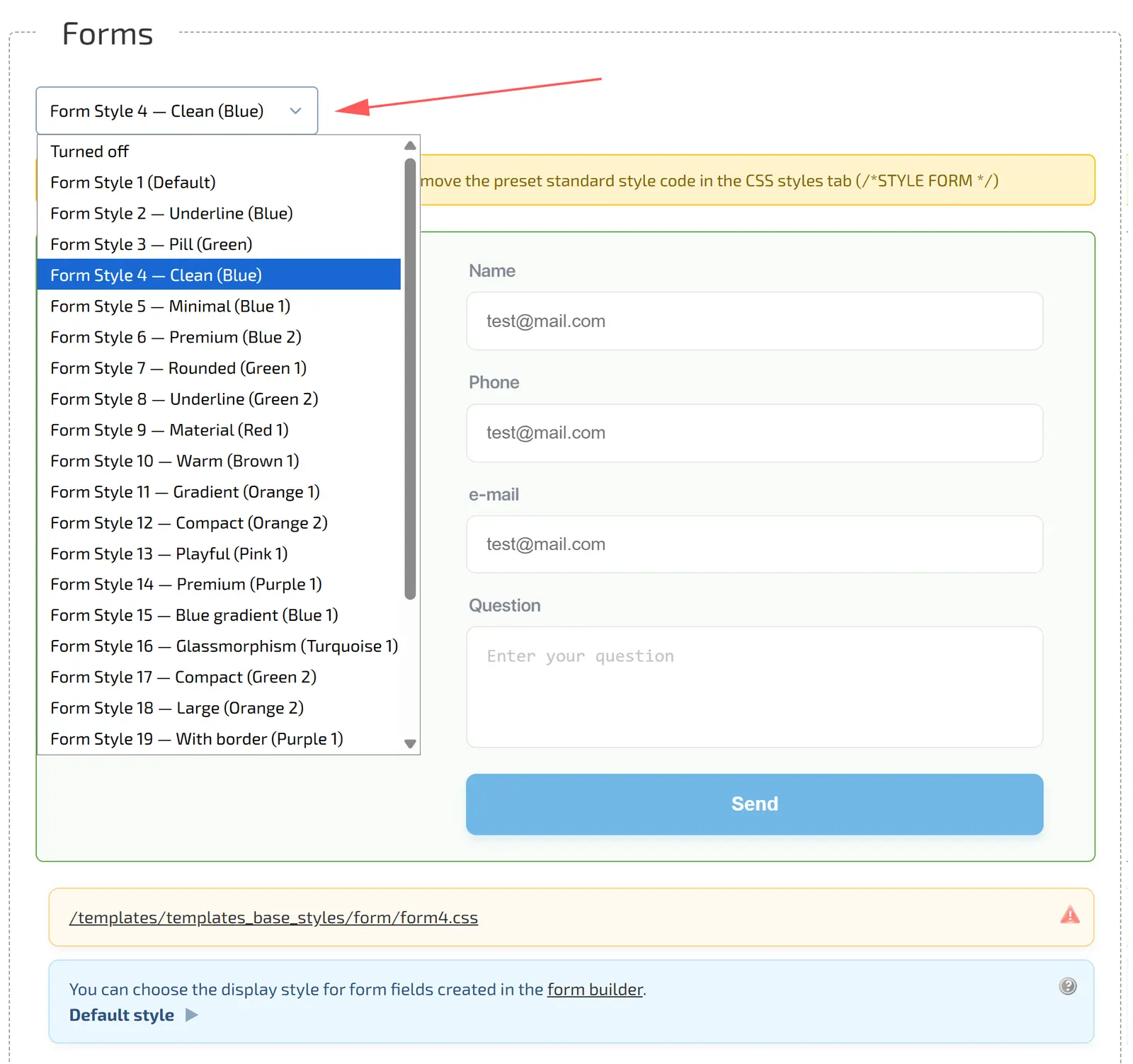Click into the Question textarea
Viewport: 1133px width, 1064px height.
pos(754,687)
